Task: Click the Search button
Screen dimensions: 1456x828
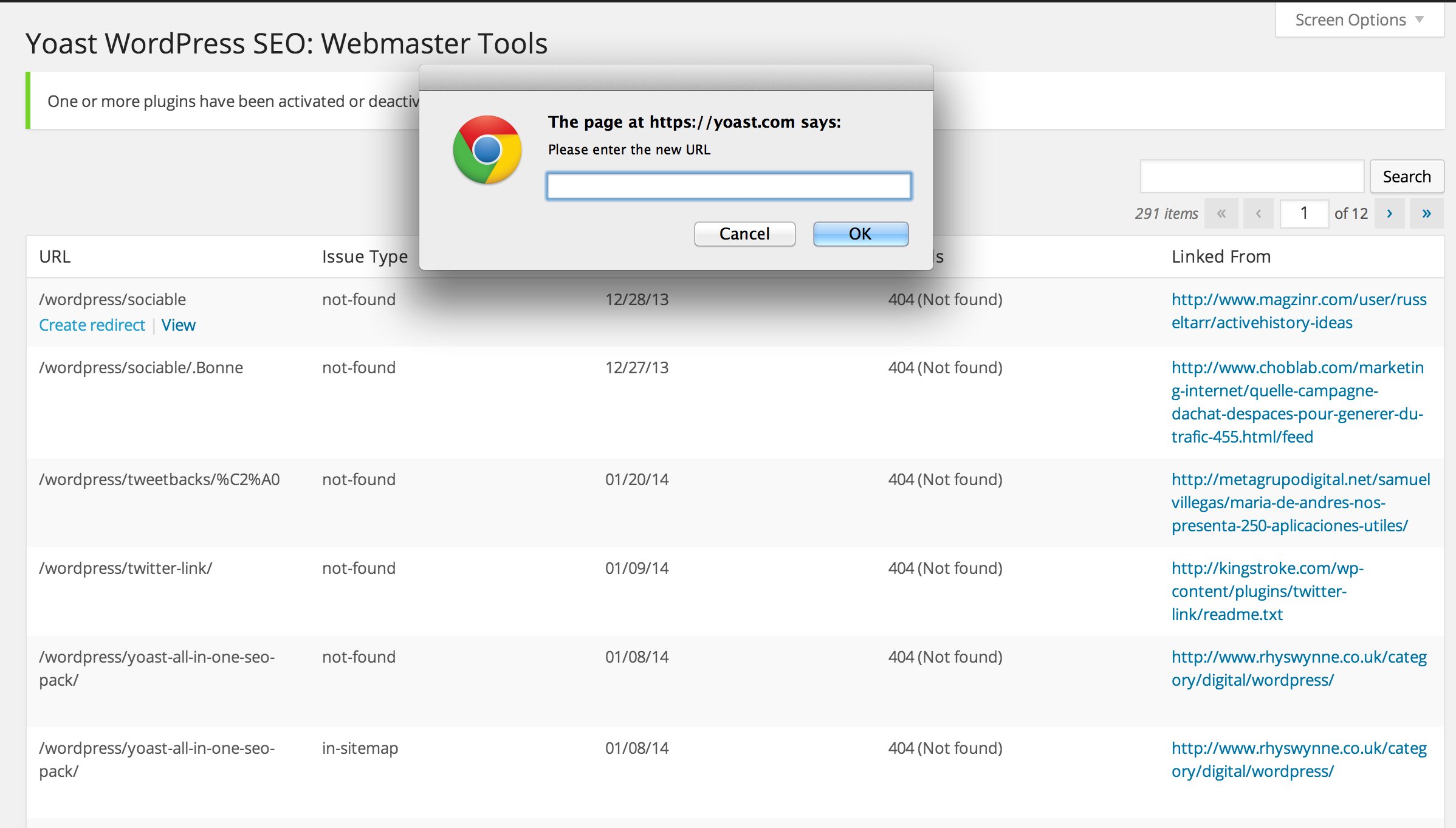Action: (x=1406, y=177)
